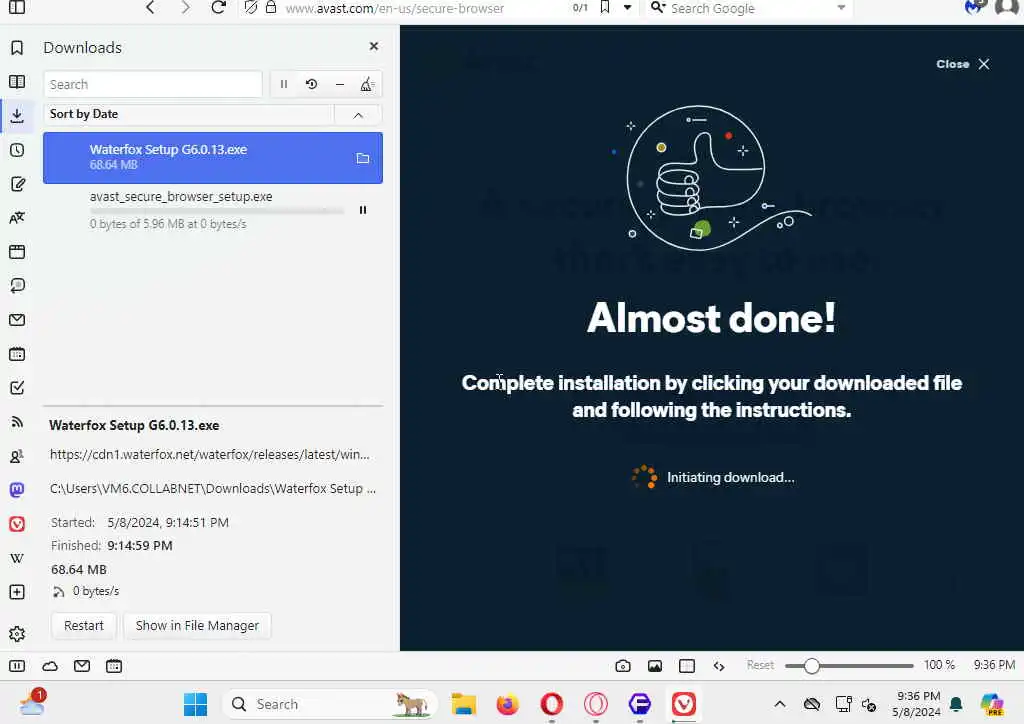Open the Sessions panel icon
Viewport: 1024px width, 724px height.
point(17,286)
